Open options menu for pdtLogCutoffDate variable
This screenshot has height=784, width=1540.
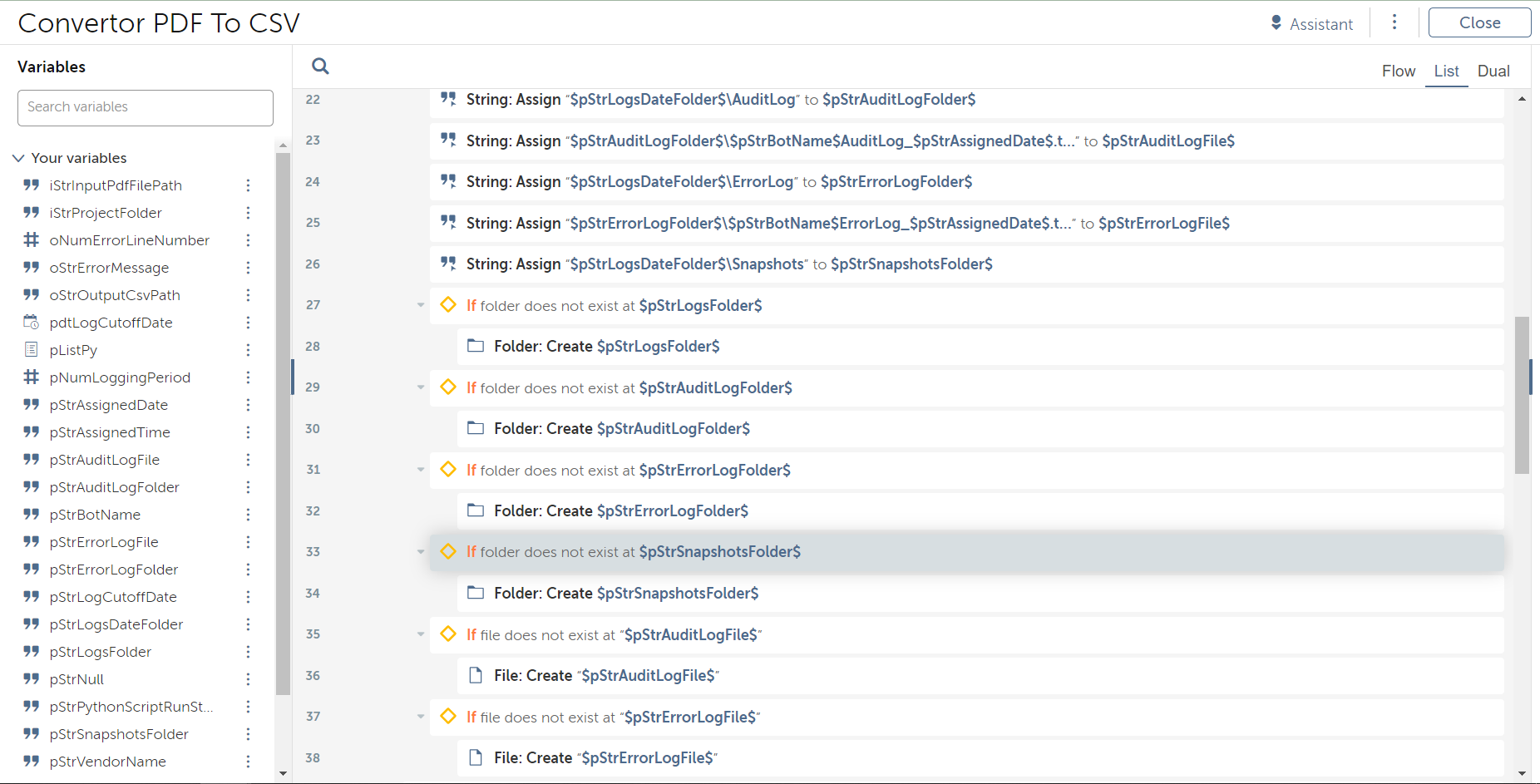pyautogui.click(x=248, y=323)
